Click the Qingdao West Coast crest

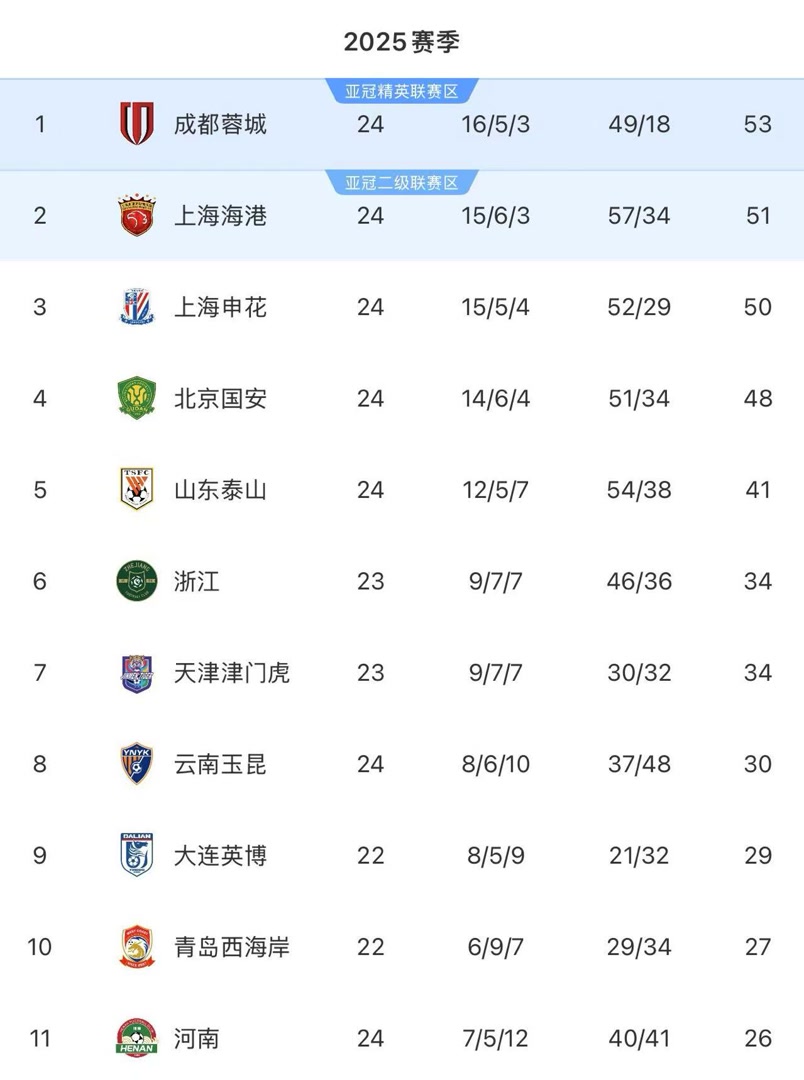click(x=135, y=947)
